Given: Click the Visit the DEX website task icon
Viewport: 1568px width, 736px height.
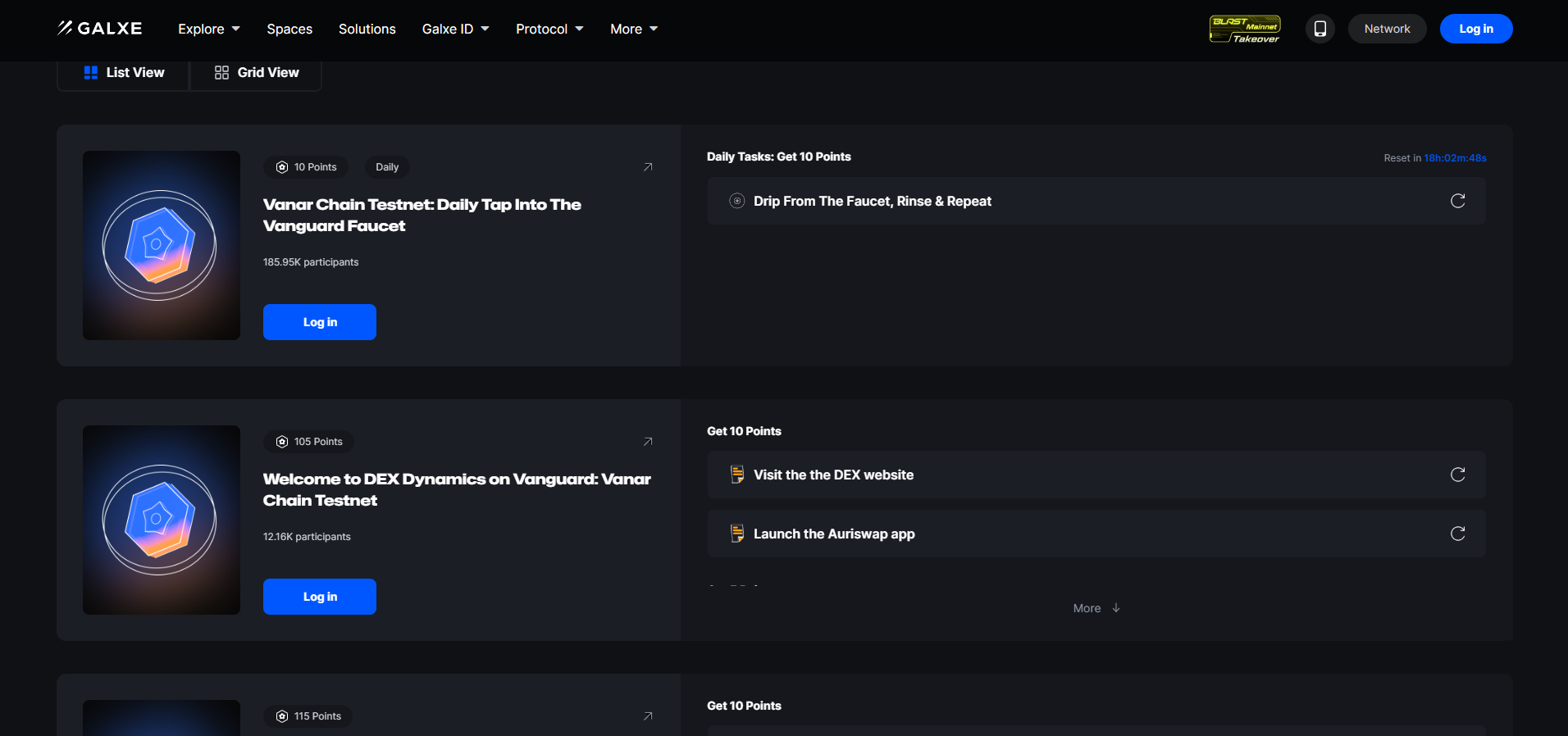Looking at the screenshot, I should tap(737, 475).
